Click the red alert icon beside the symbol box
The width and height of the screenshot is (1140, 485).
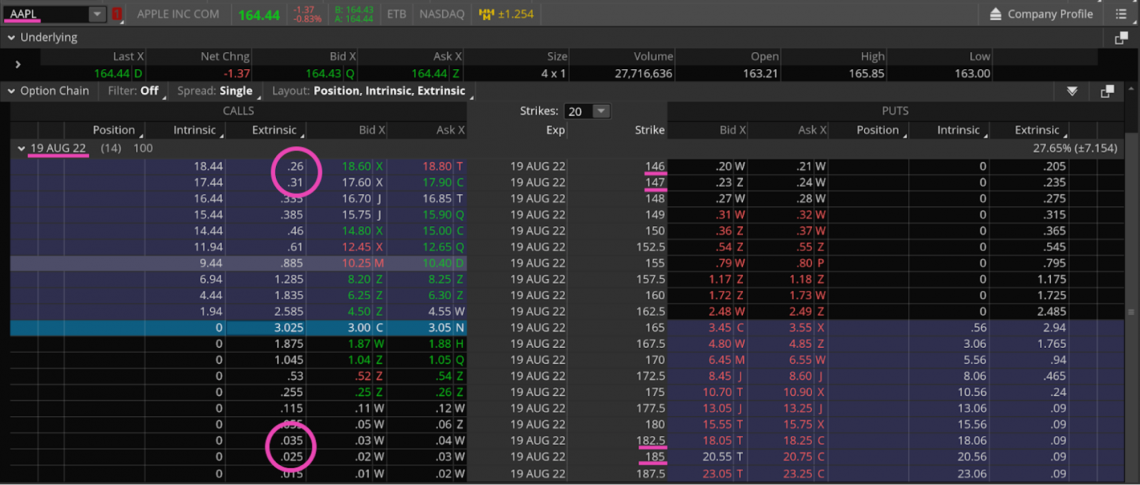[x=118, y=15]
